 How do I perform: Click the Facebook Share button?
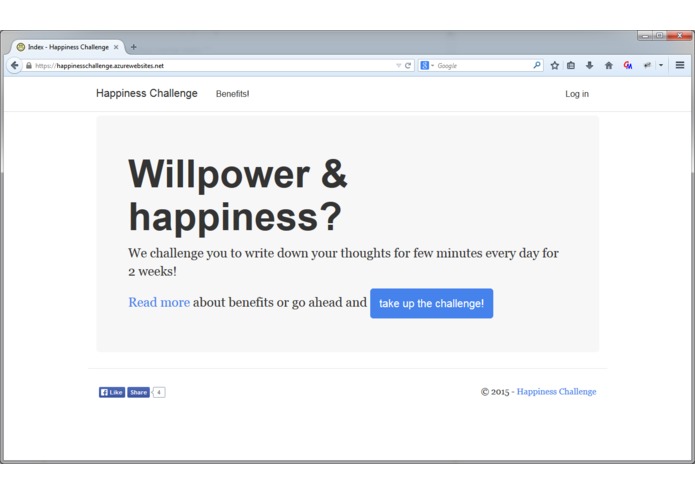tap(138, 392)
